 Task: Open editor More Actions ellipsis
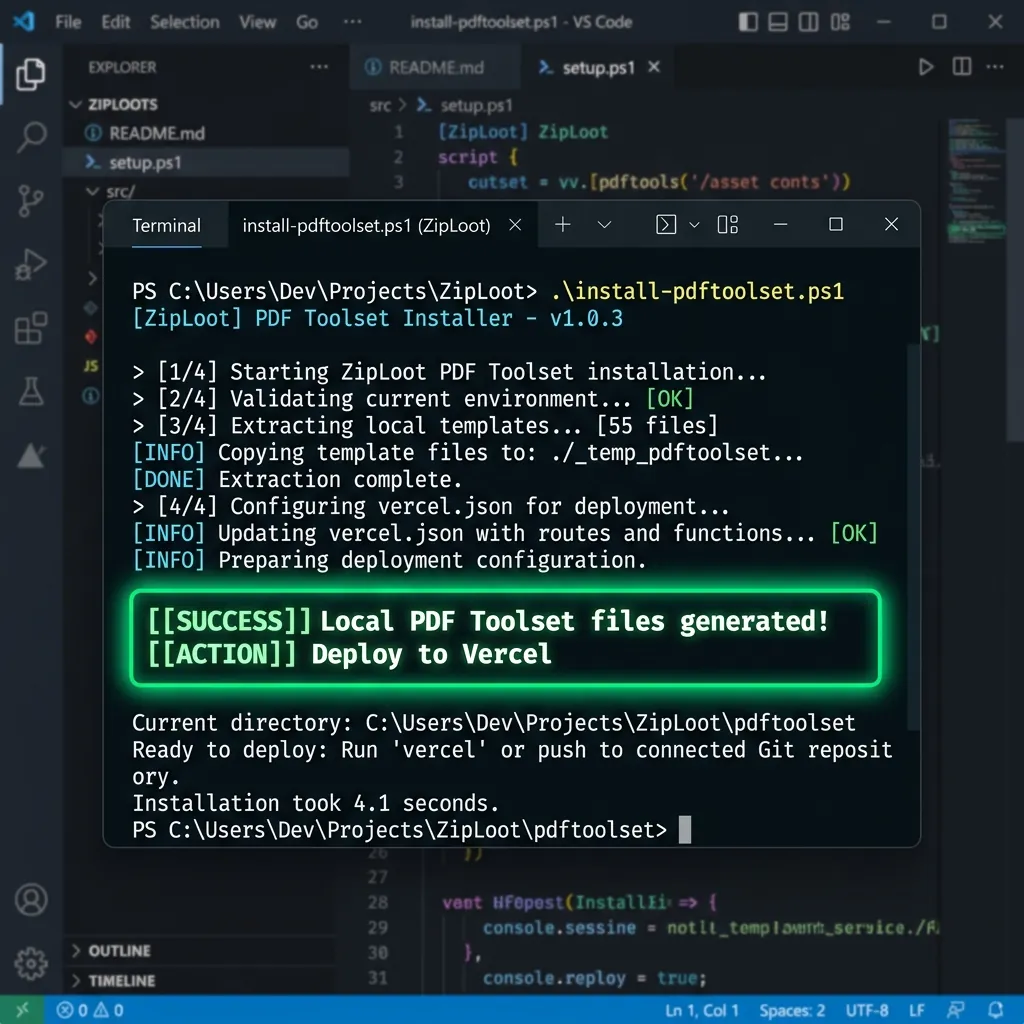pos(995,67)
